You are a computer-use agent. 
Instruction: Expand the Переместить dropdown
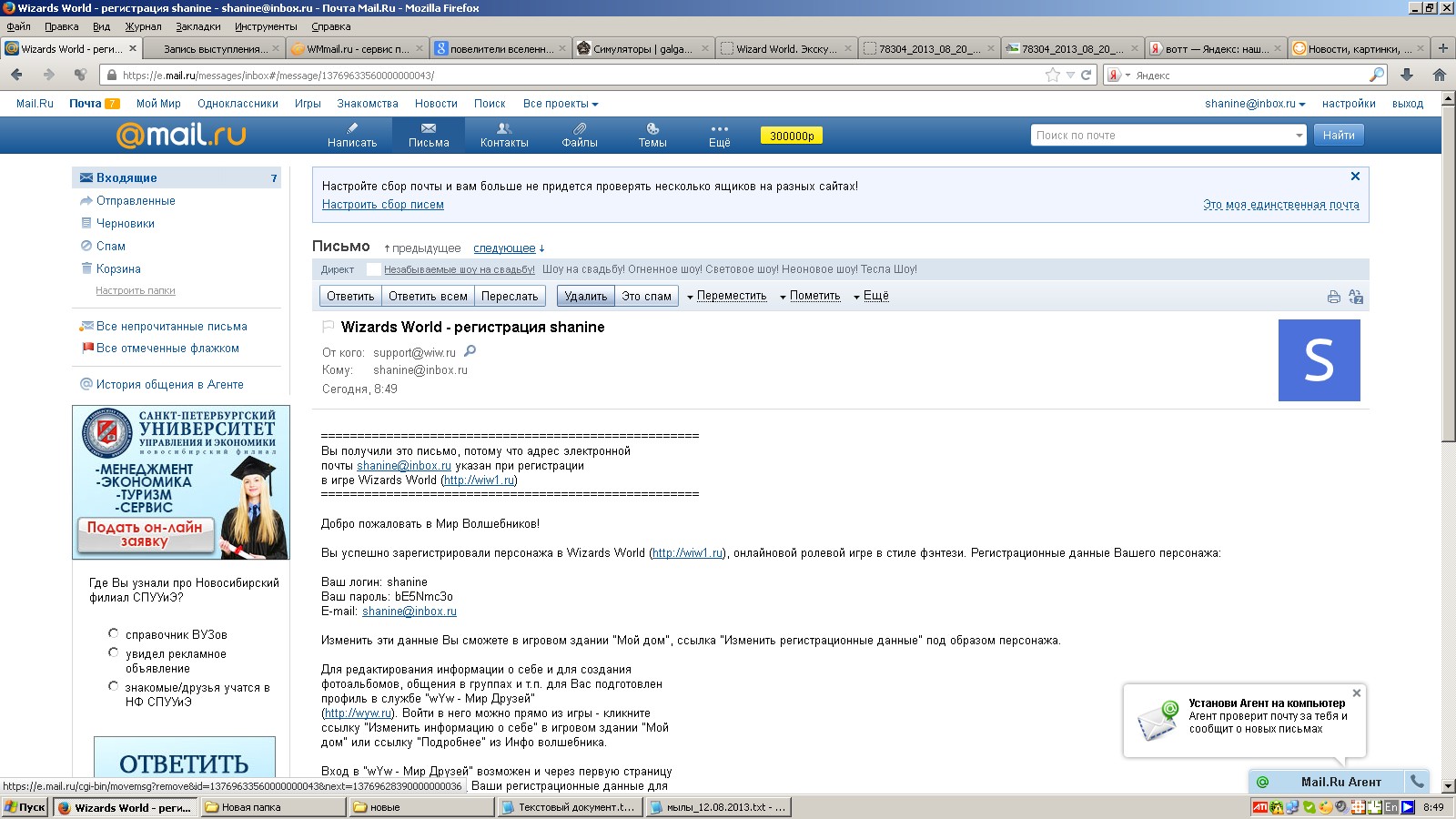click(x=727, y=296)
